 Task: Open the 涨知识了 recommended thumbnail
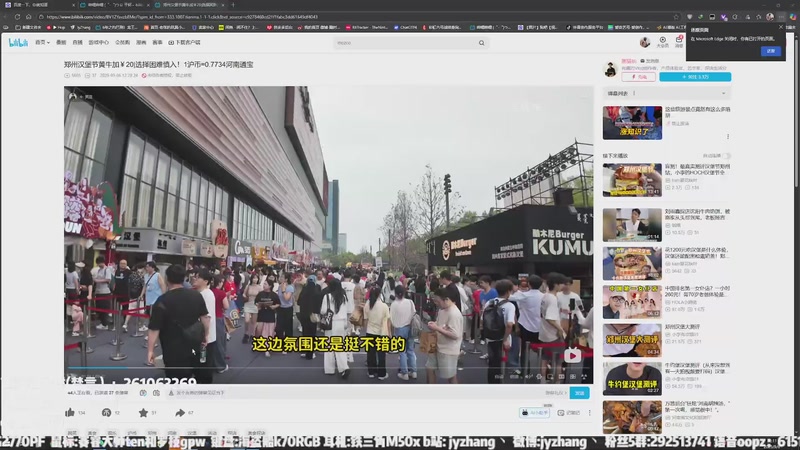pyautogui.click(x=632, y=123)
